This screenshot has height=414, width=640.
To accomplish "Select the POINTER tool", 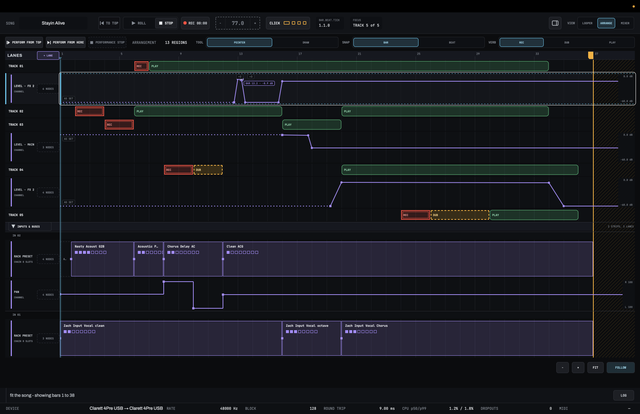I will [x=240, y=42].
